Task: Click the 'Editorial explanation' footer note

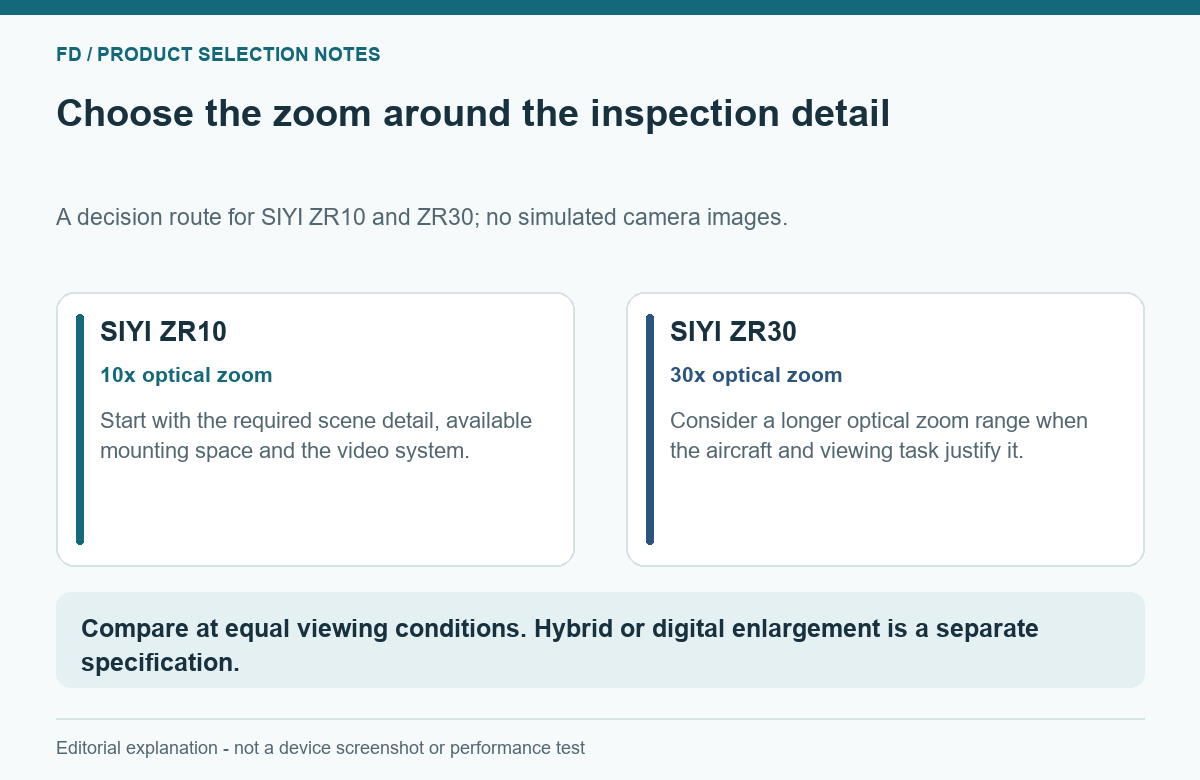Action: pyautogui.click(x=320, y=748)
